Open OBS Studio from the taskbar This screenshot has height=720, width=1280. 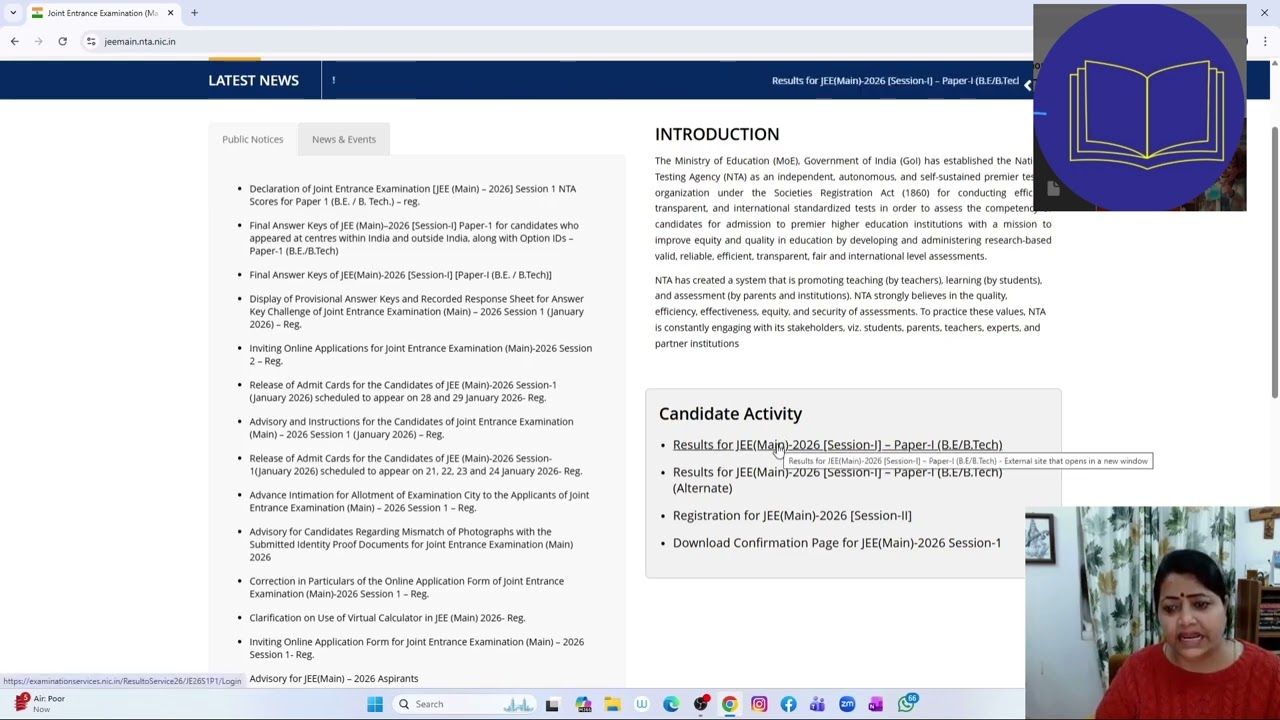700,704
